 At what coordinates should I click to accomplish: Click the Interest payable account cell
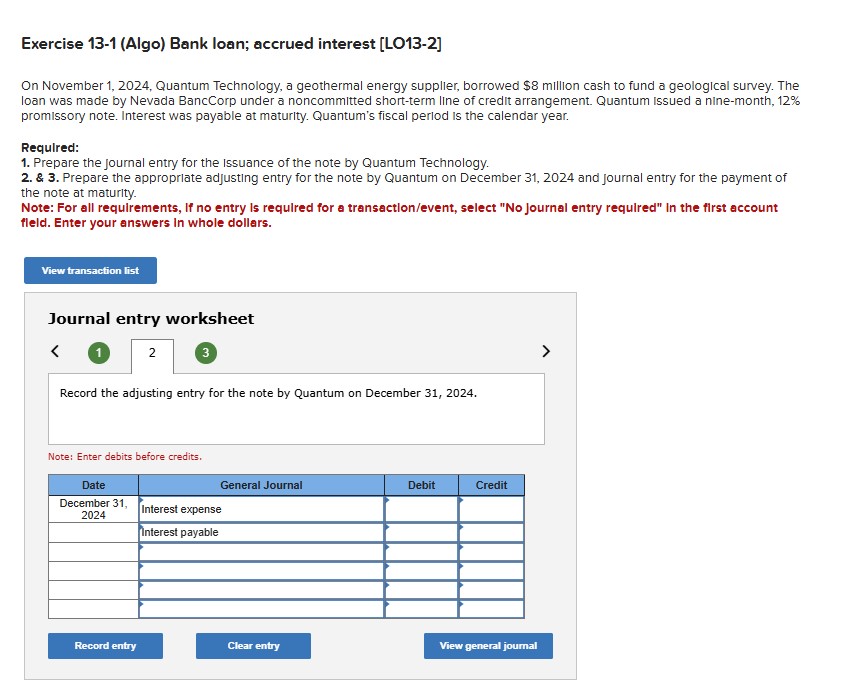(x=260, y=533)
